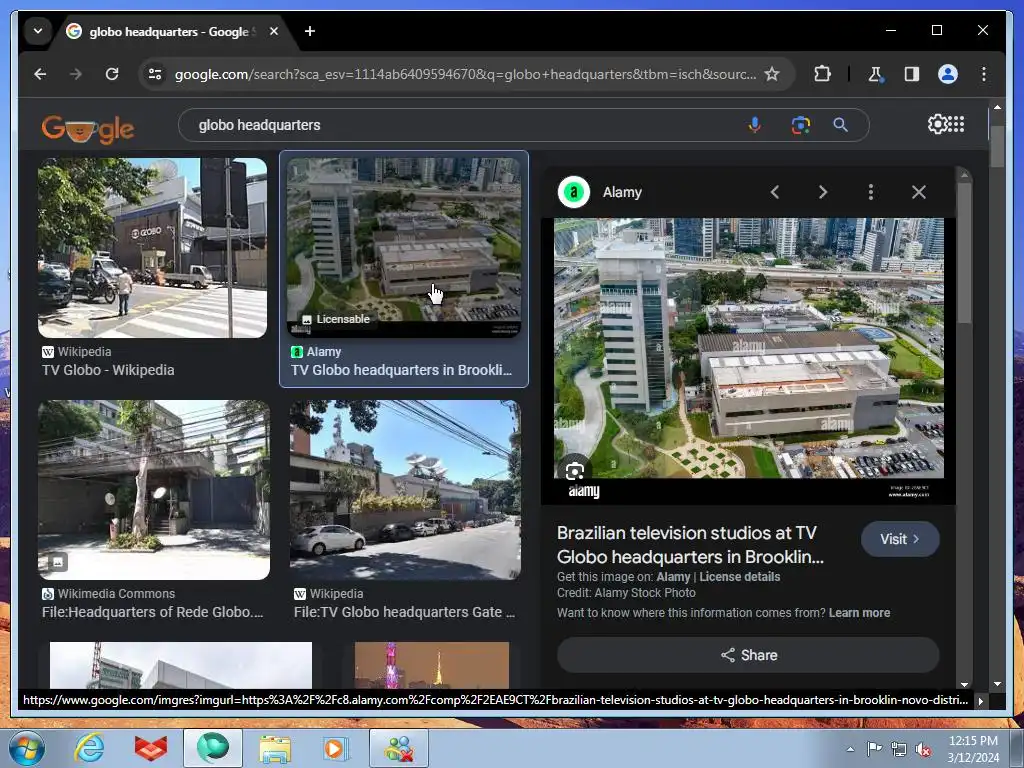Click the Google doodle logo
Screen dimensions: 1024x768
coord(88,128)
